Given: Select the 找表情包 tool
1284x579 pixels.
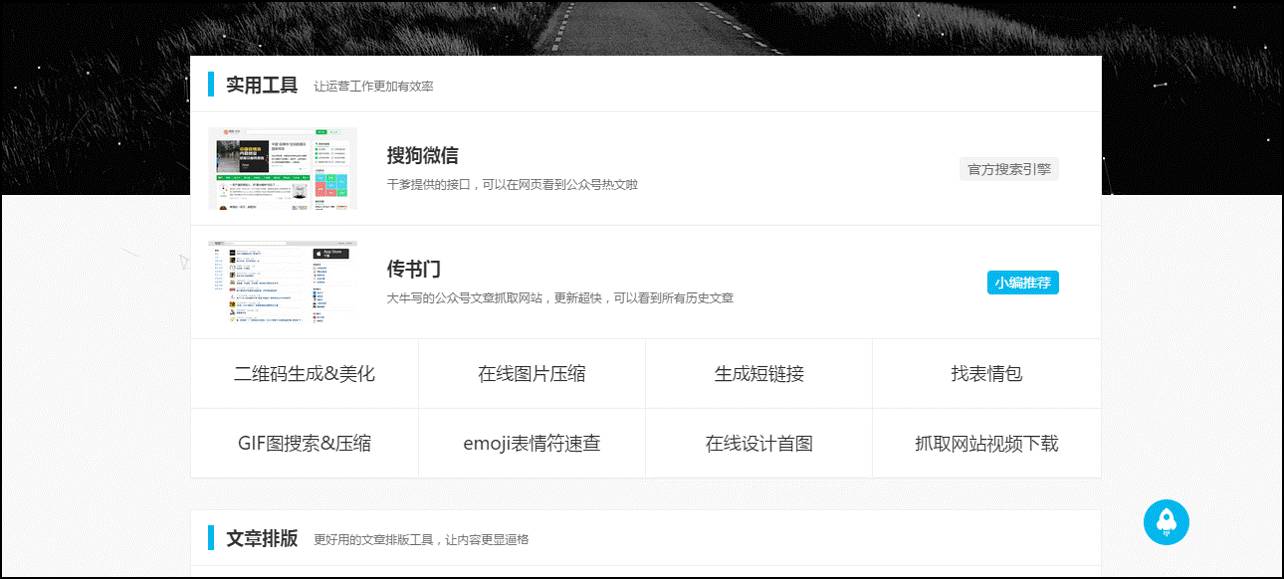Looking at the screenshot, I should (x=986, y=373).
